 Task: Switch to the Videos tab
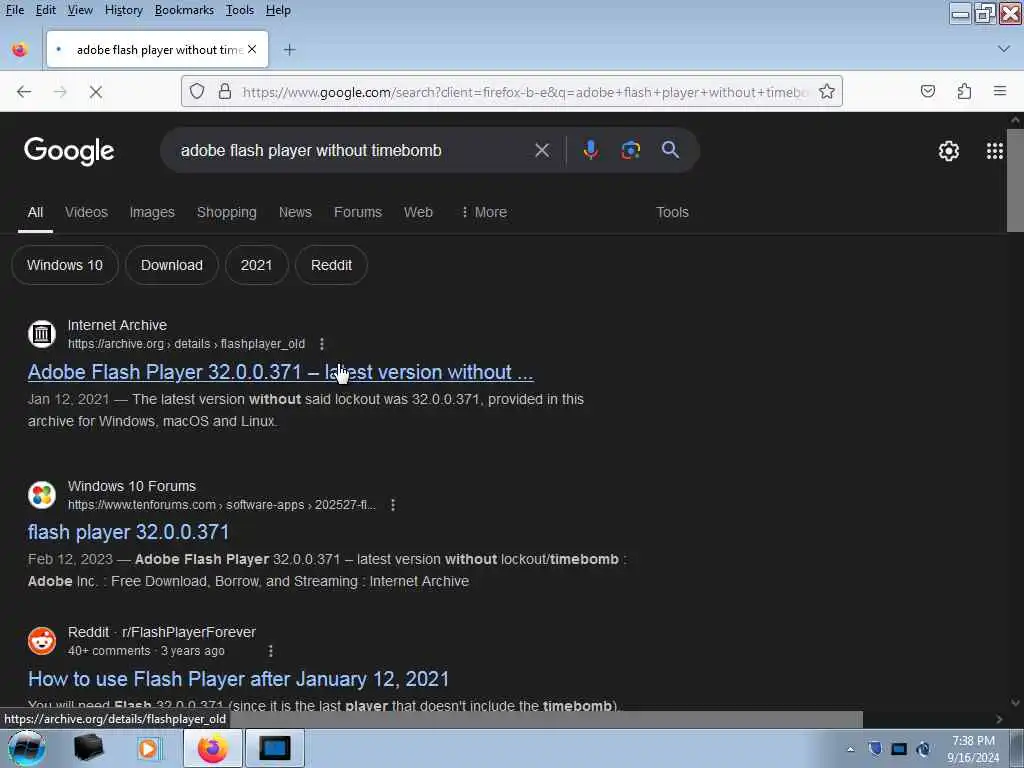pyautogui.click(x=86, y=212)
